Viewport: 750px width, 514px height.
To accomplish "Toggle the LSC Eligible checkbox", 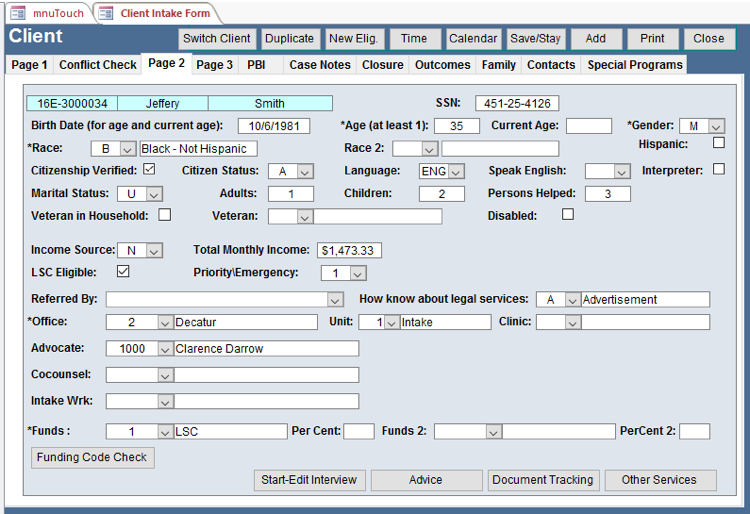I will point(123,271).
